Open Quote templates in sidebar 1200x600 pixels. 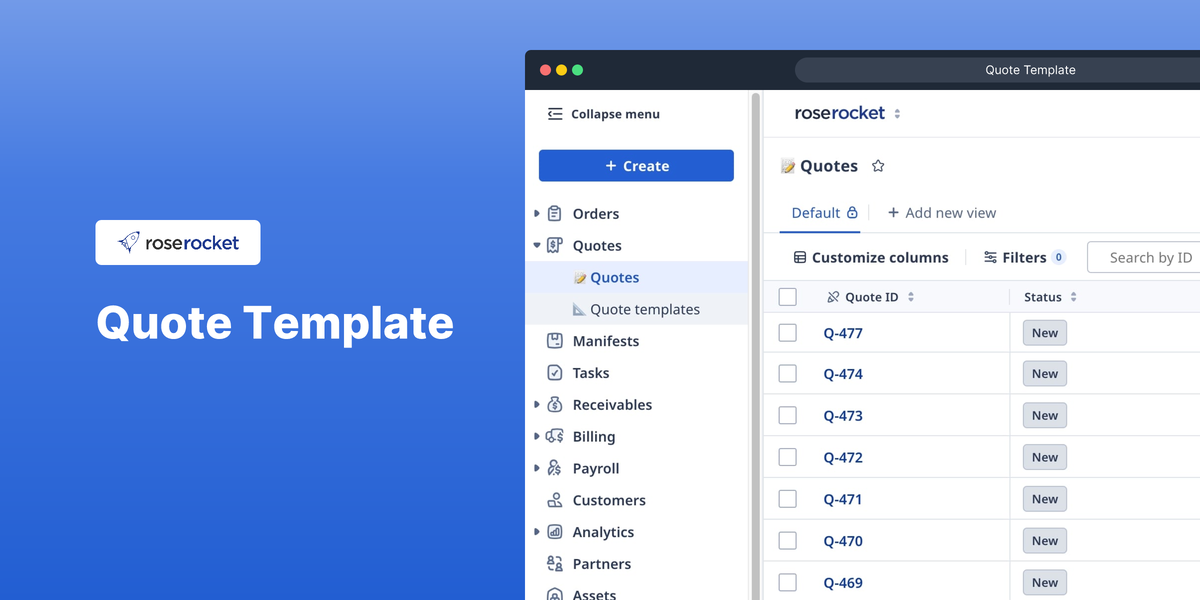click(x=644, y=310)
